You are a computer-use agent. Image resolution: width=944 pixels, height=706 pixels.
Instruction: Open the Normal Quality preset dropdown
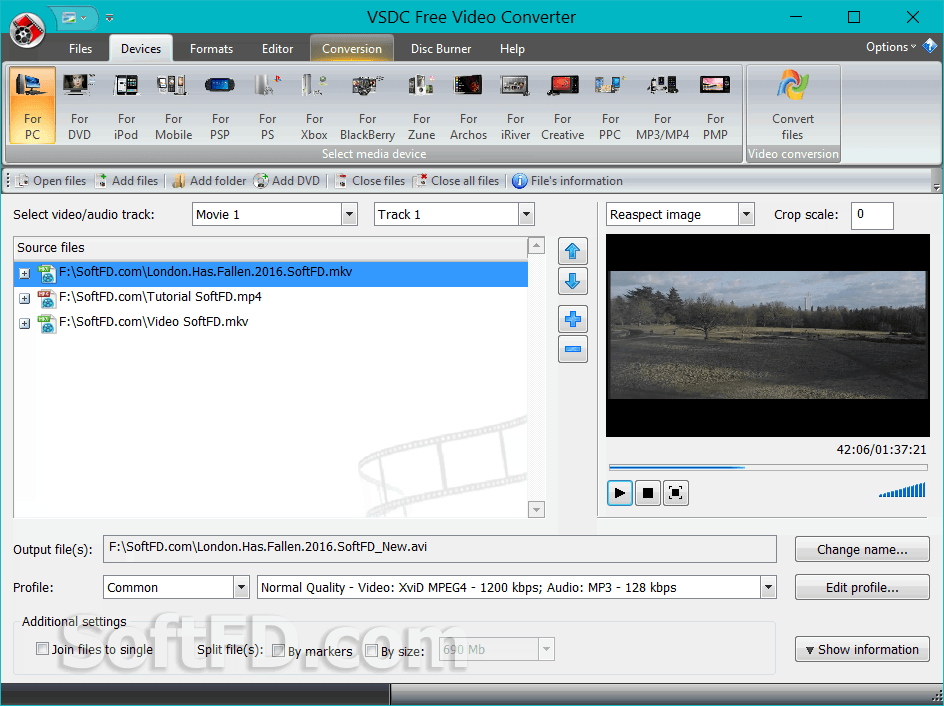[x=768, y=587]
